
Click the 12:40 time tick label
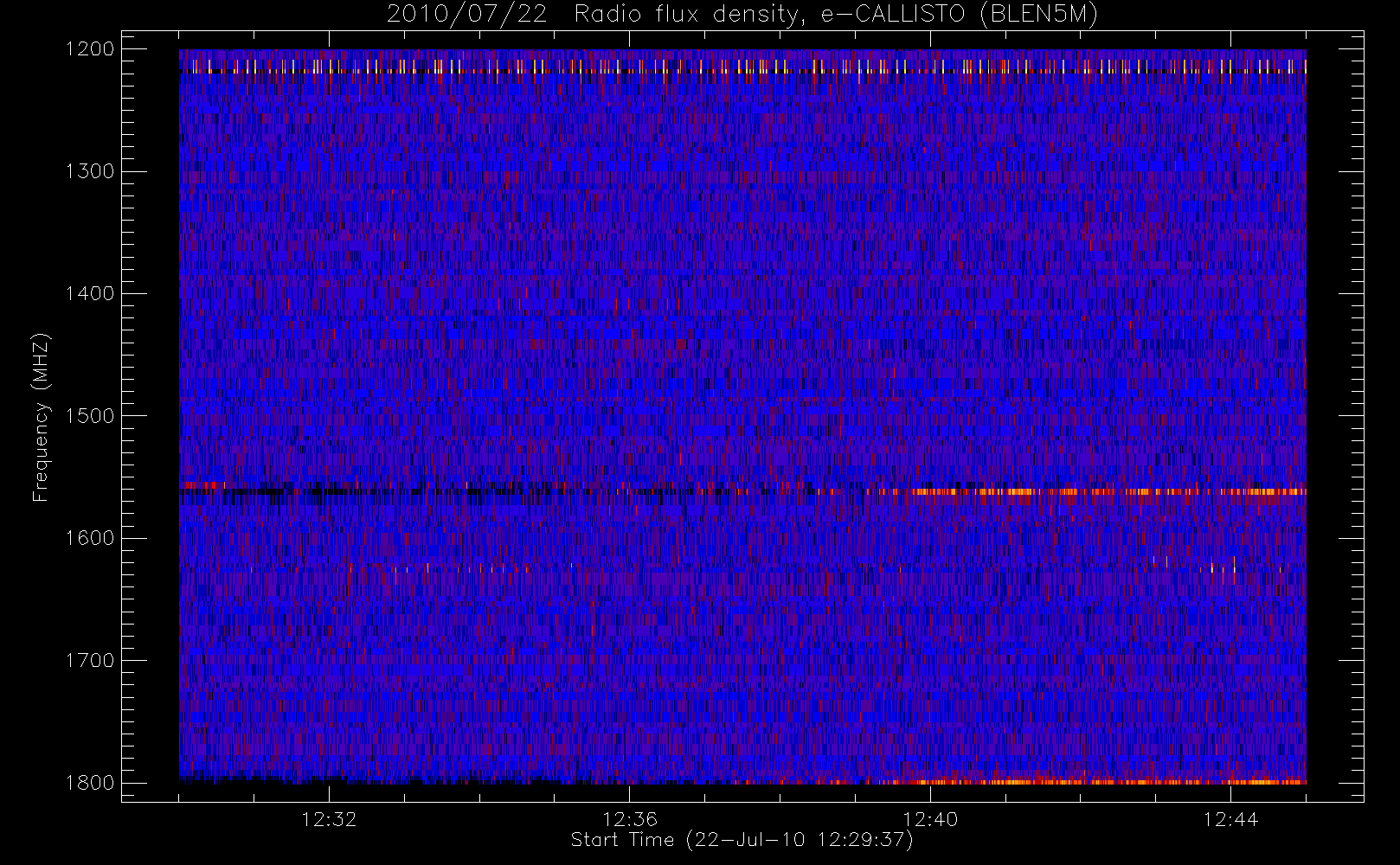coord(930,819)
